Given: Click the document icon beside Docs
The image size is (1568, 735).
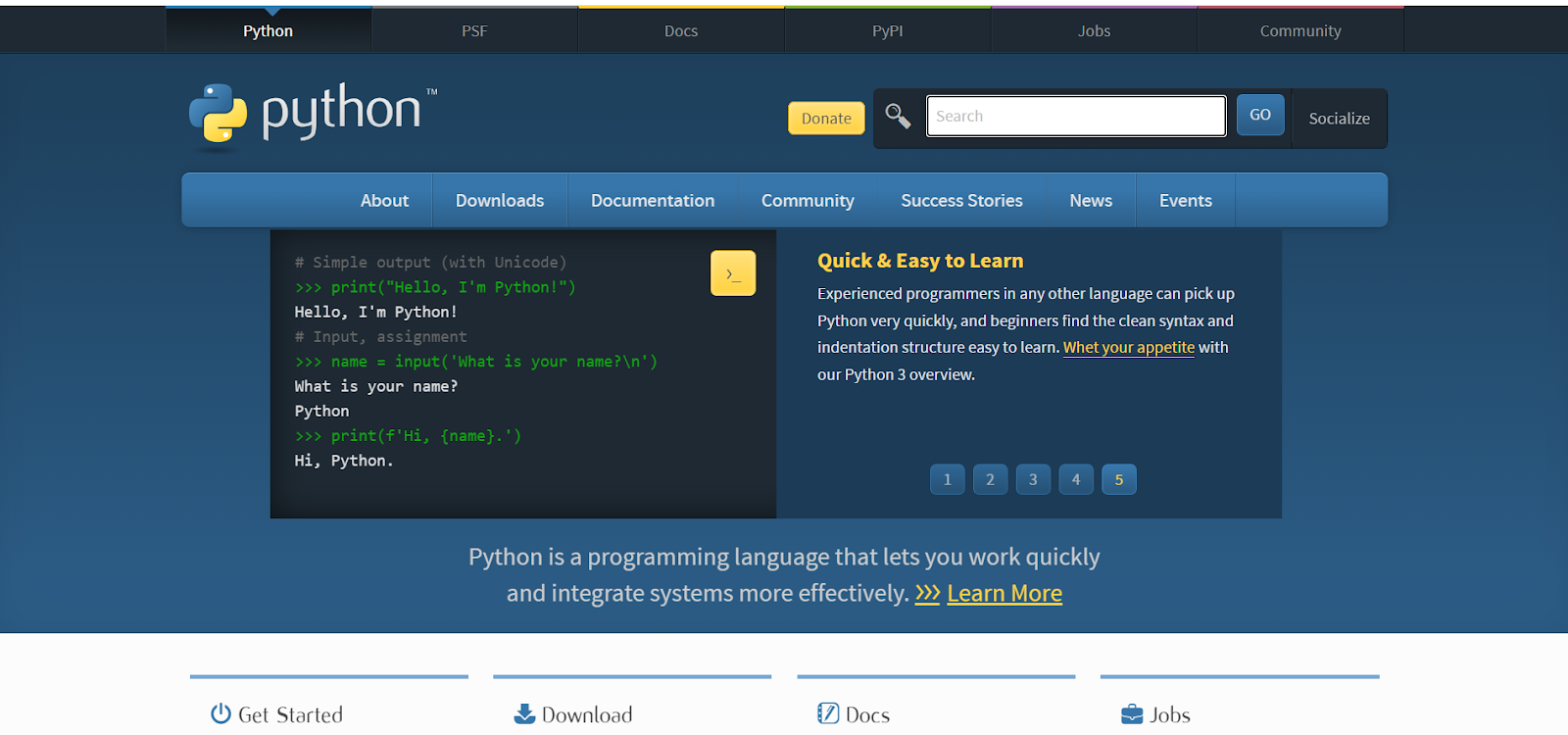Looking at the screenshot, I should [828, 713].
